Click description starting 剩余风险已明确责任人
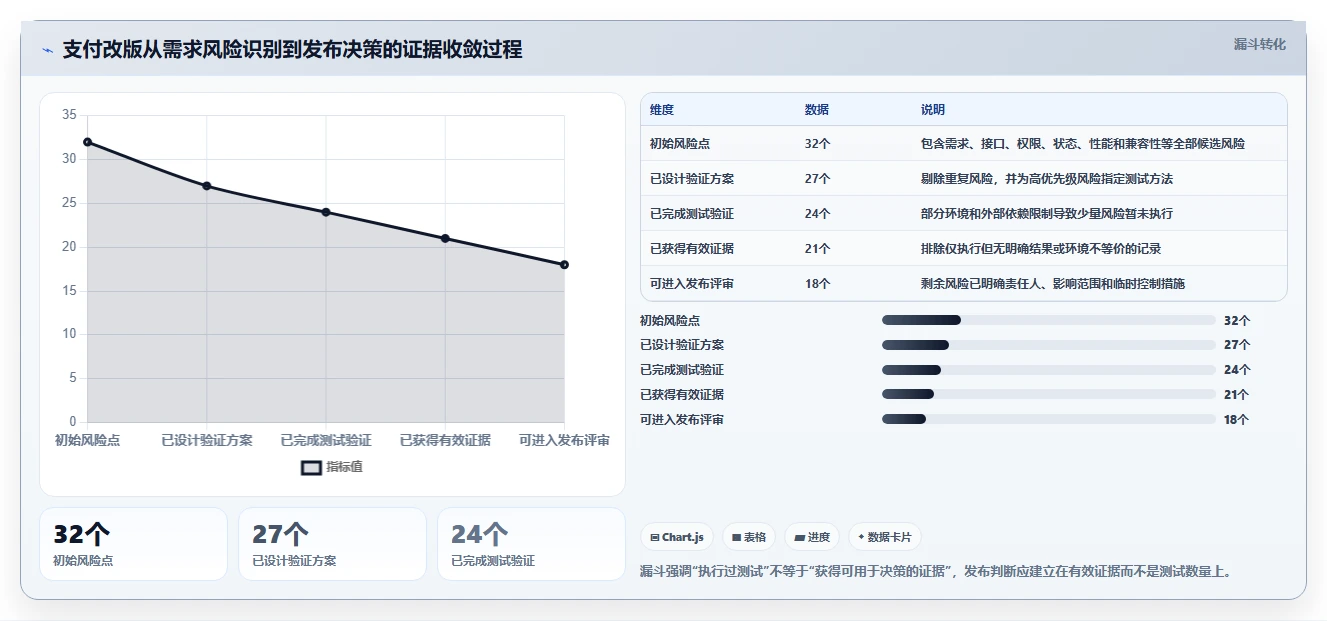Image resolution: width=1327 pixels, height=621 pixels. (1053, 284)
